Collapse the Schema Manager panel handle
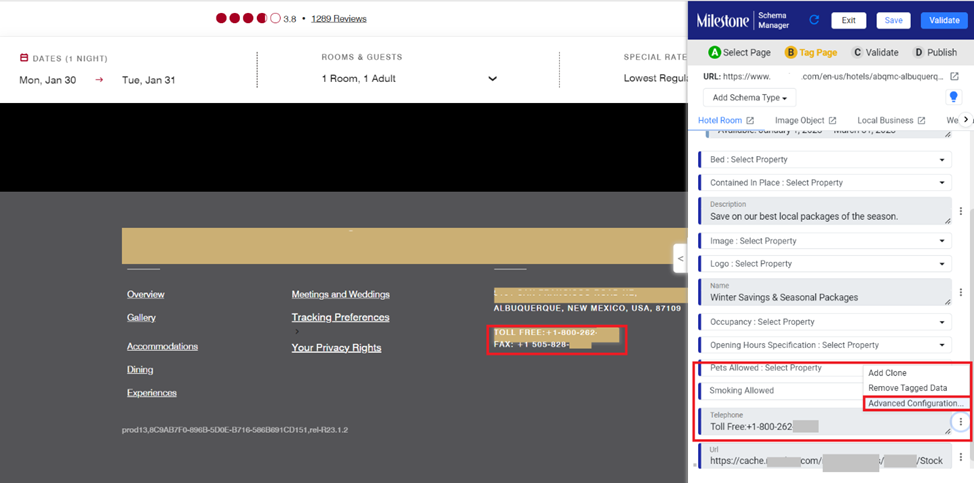974x483 pixels. tap(680, 258)
